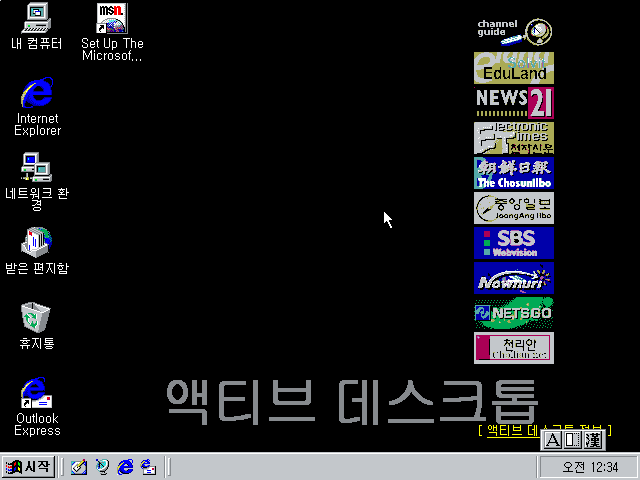Viewport: 640px width, 480px height.
Task: Open the SBS Webvision channel
Action: click(x=514, y=243)
